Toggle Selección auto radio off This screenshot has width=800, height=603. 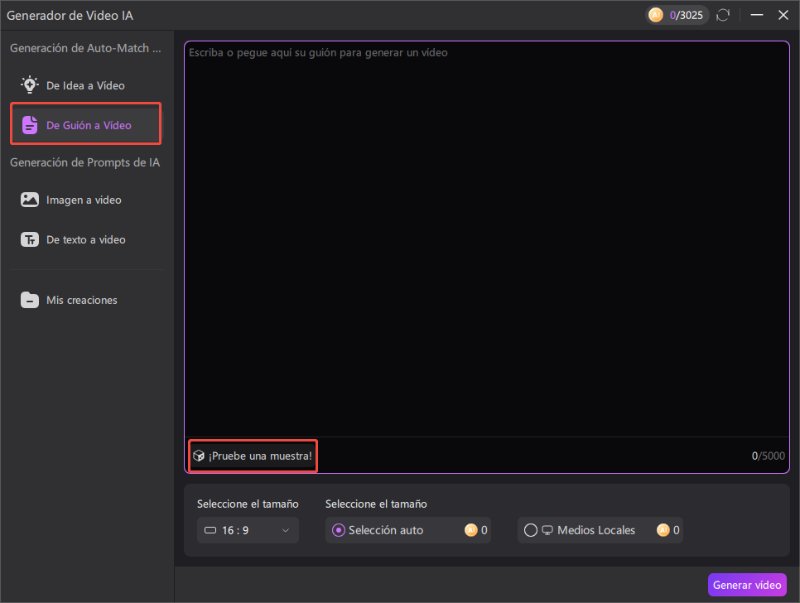[337, 530]
